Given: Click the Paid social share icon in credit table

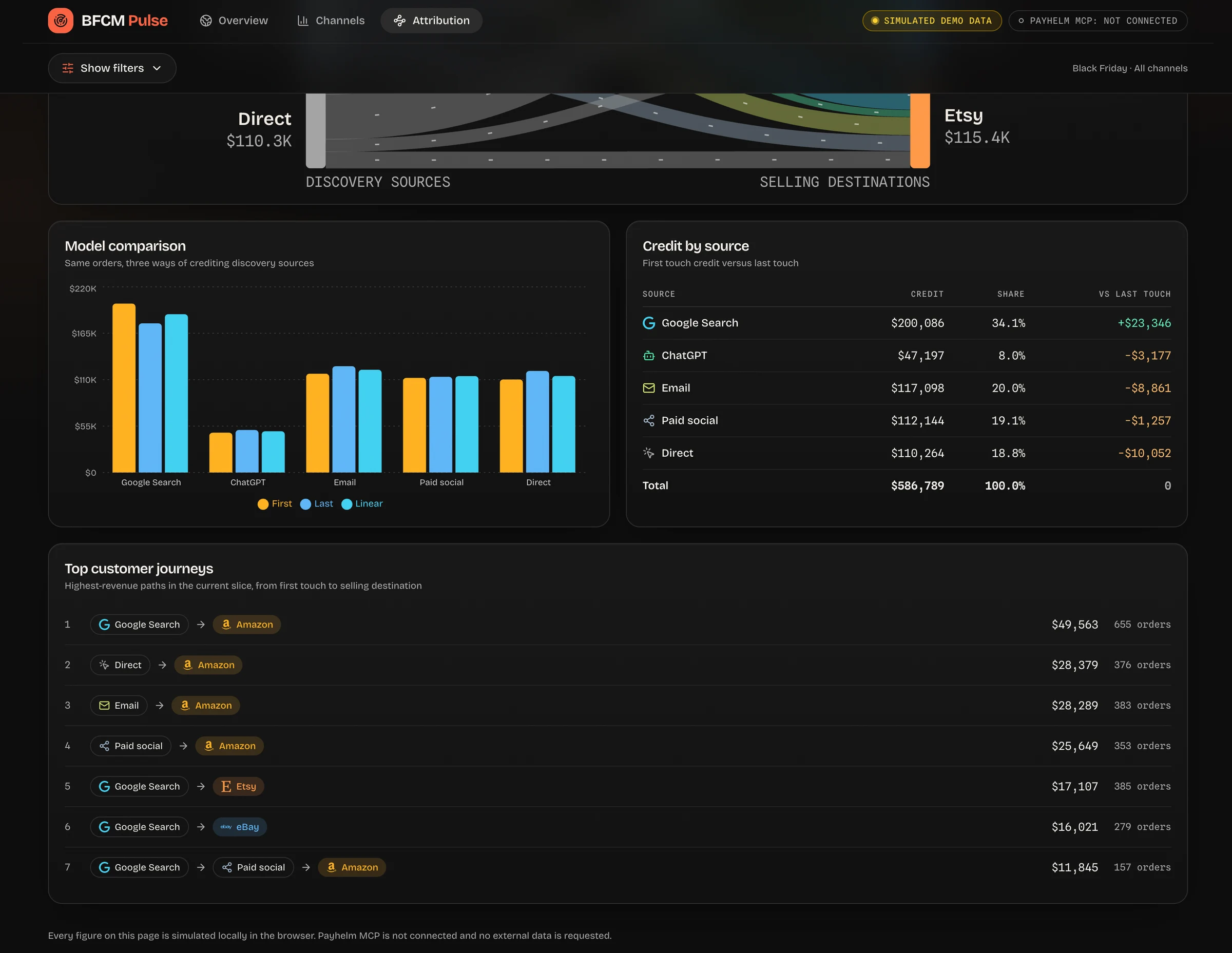Looking at the screenshot, I should [649, 421].
